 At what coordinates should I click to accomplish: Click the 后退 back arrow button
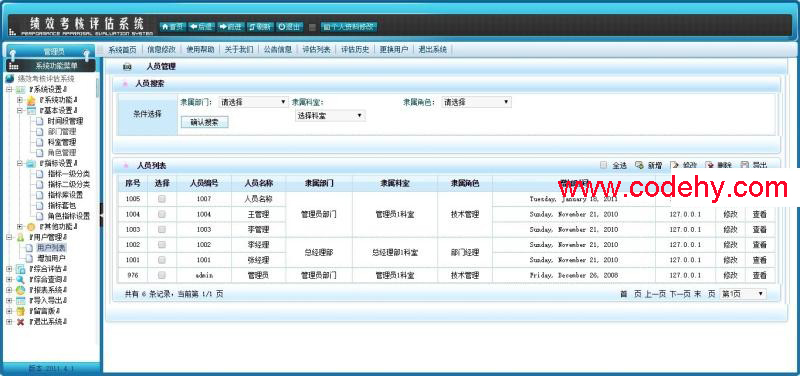201,27
